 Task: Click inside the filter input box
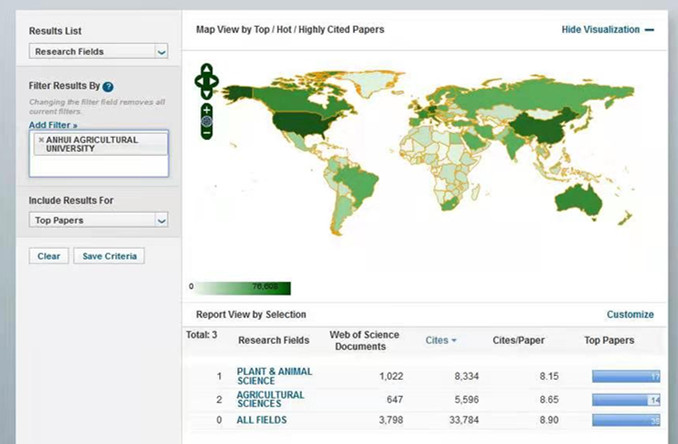tap(98, 165)
